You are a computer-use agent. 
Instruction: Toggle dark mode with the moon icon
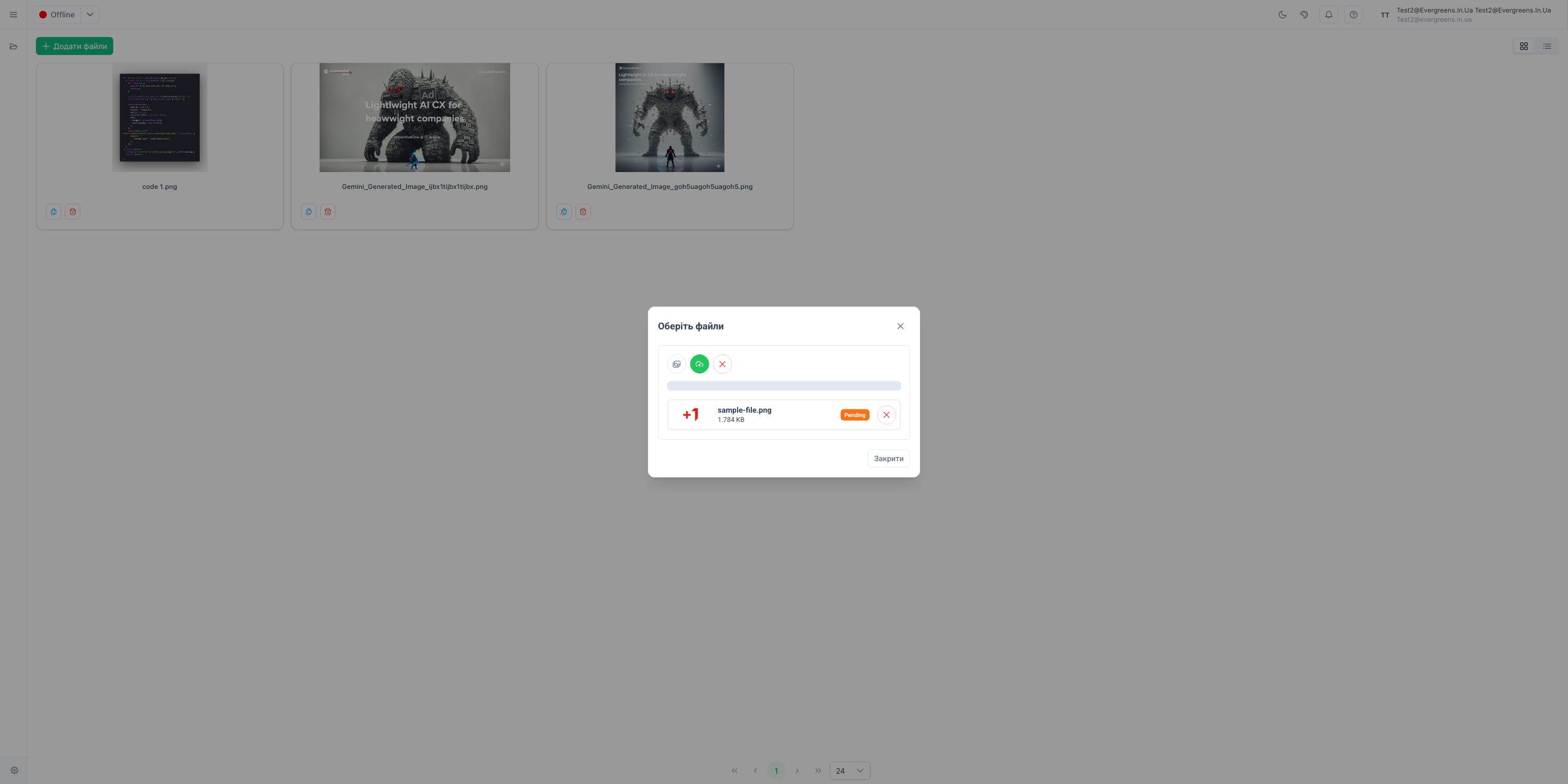pos(1282,14)
